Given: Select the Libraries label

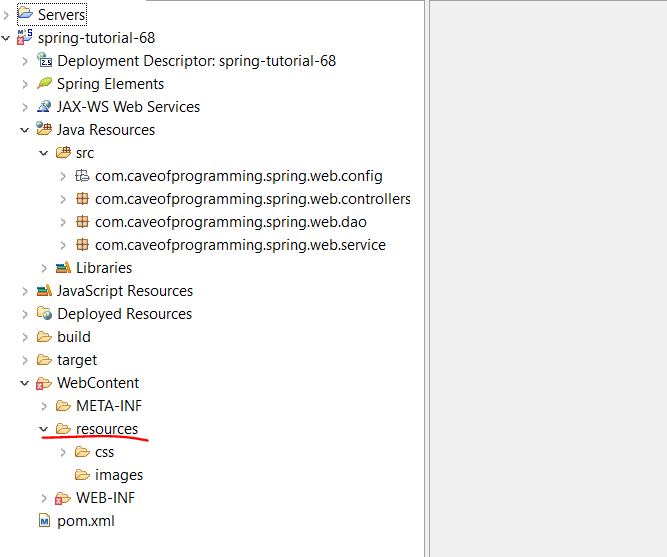Looking at the screenshot, I should (x=104, y=268).
